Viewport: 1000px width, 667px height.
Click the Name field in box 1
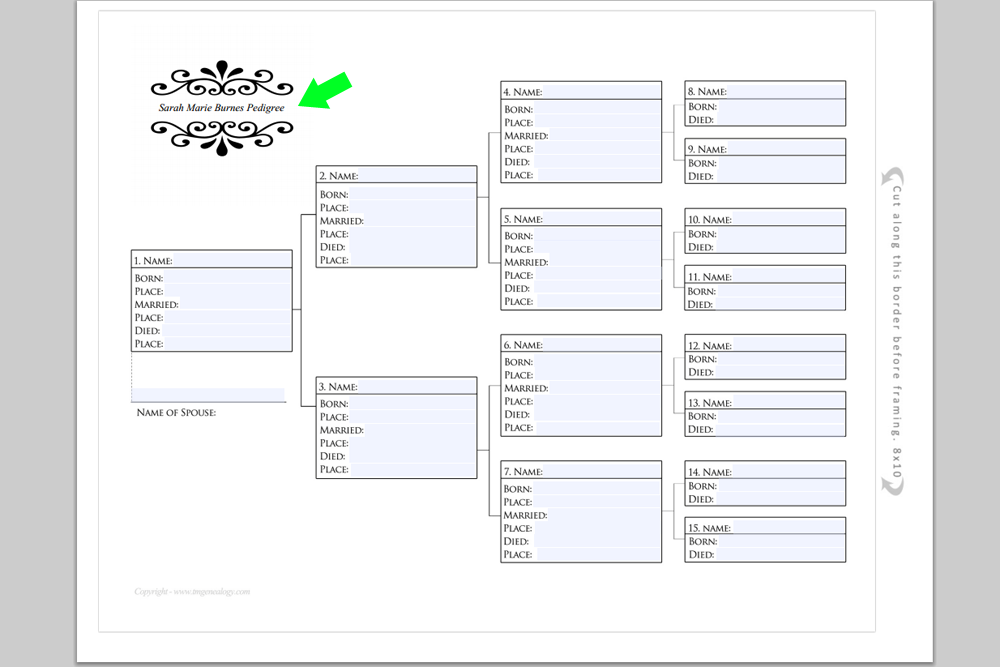(x=232, y=260)
